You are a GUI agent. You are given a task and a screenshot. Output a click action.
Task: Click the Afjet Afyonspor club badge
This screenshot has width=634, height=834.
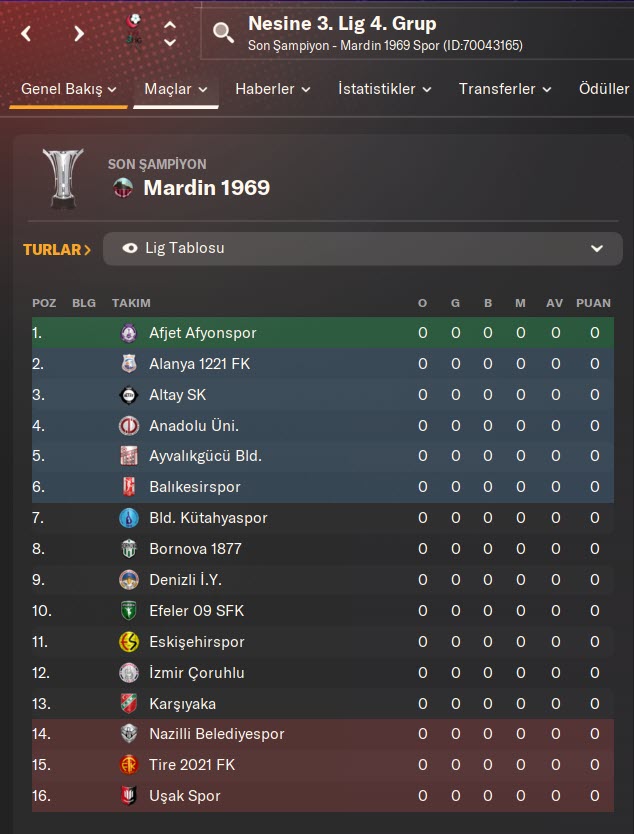tap(129, 333)
